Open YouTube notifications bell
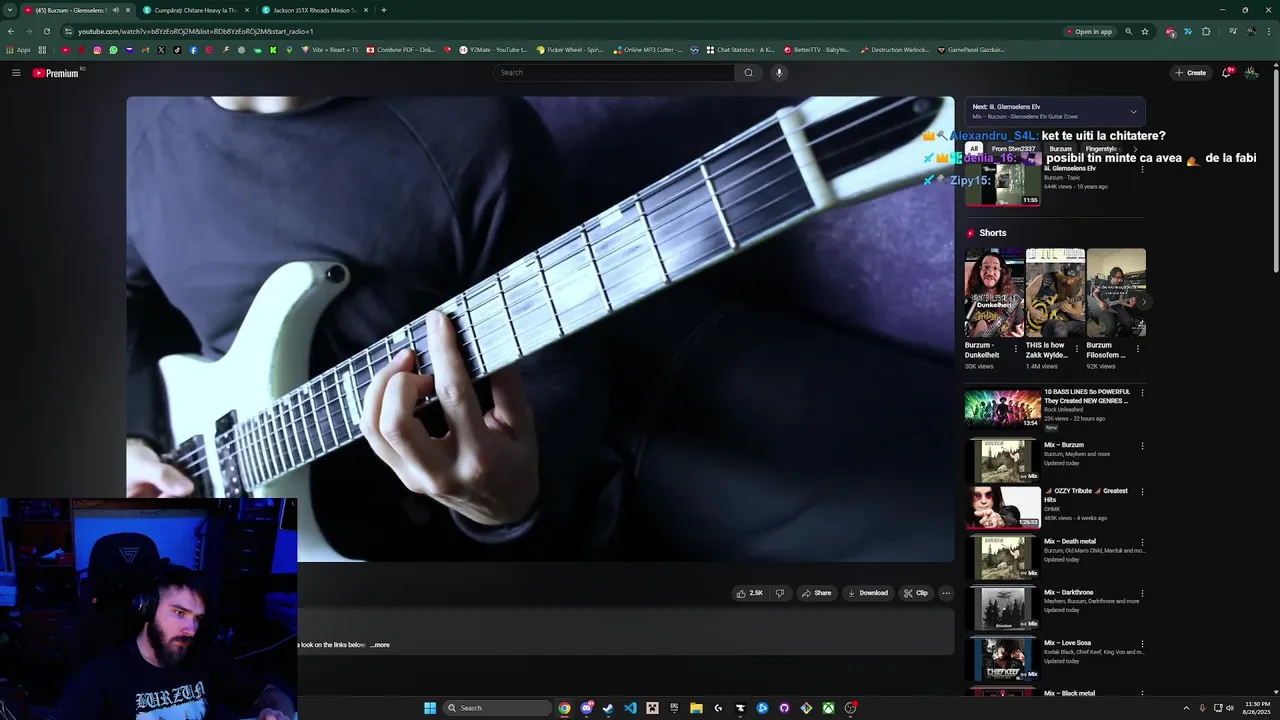 [1227, 73]
